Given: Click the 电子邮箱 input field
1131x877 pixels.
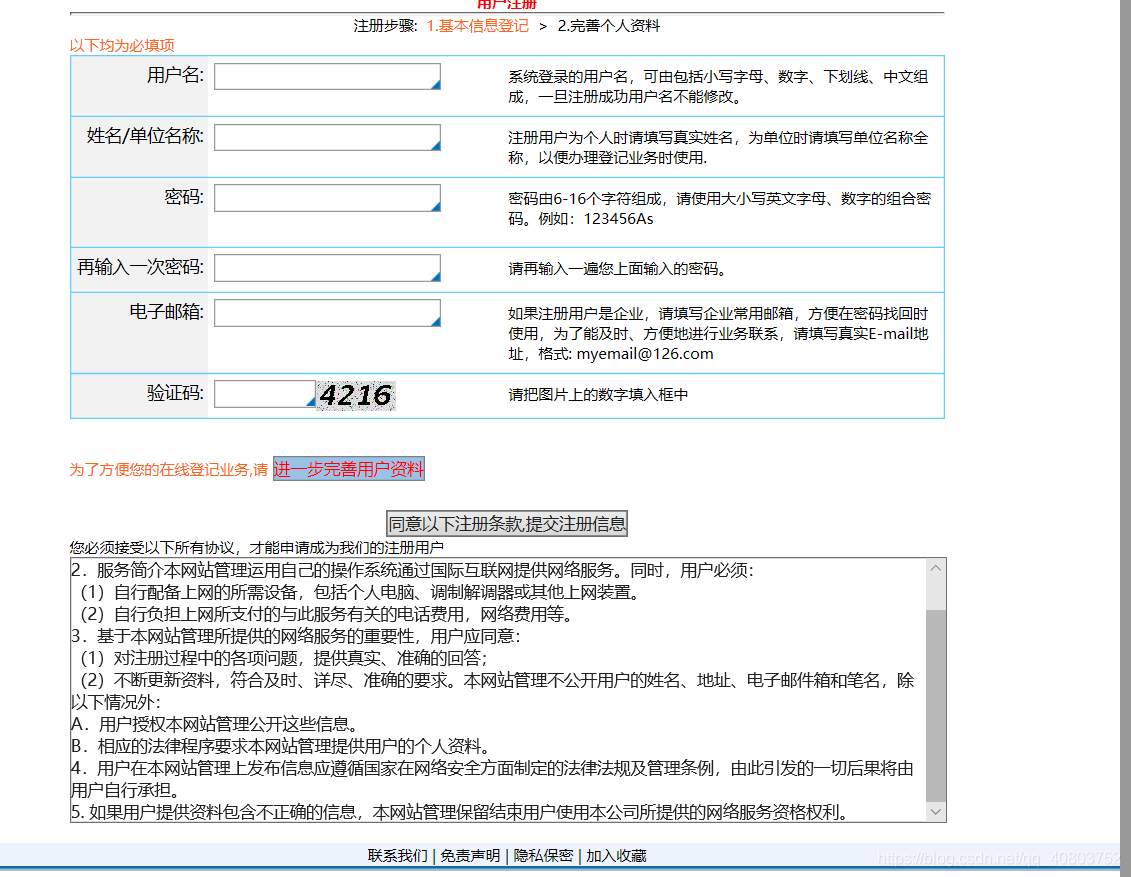Looking at the screenshot, I should 327,313.
